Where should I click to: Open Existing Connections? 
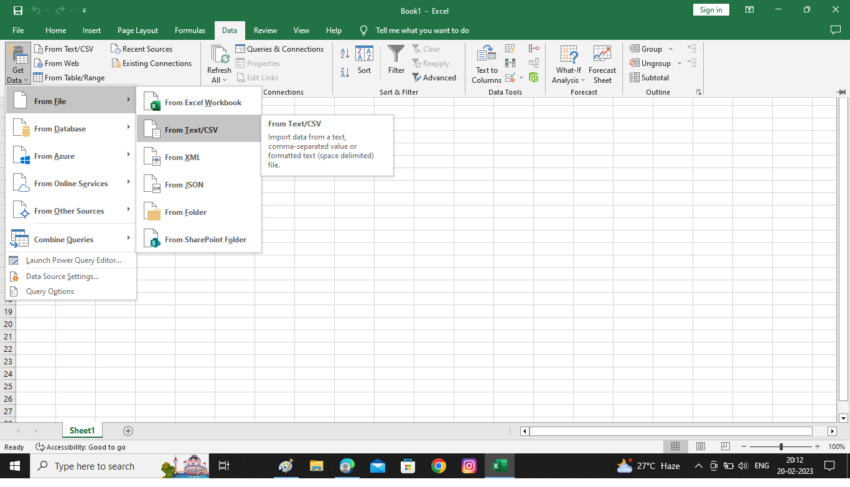(x=152, y=63)
